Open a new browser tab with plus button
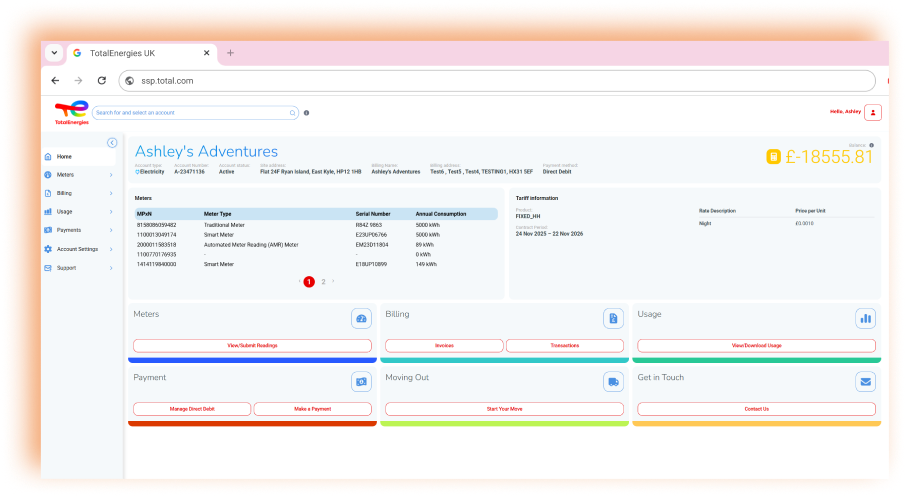Viewport: 906px width, 496px height. click(230, 53)
